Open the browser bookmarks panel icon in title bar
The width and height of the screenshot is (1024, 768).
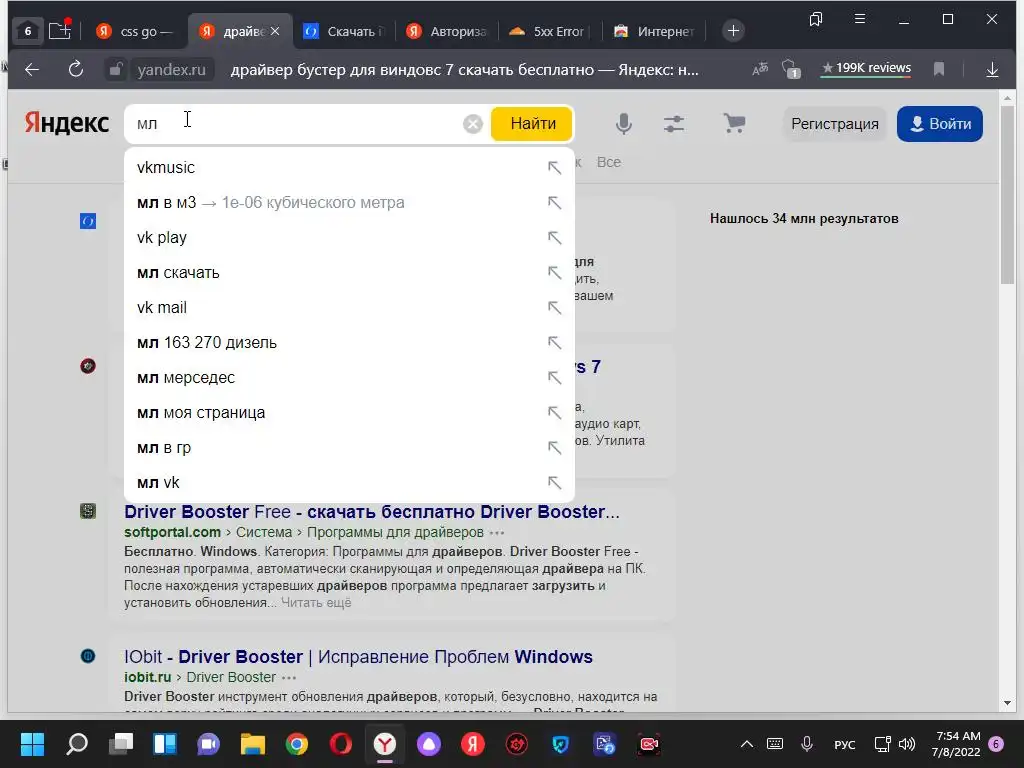(816, 19)
